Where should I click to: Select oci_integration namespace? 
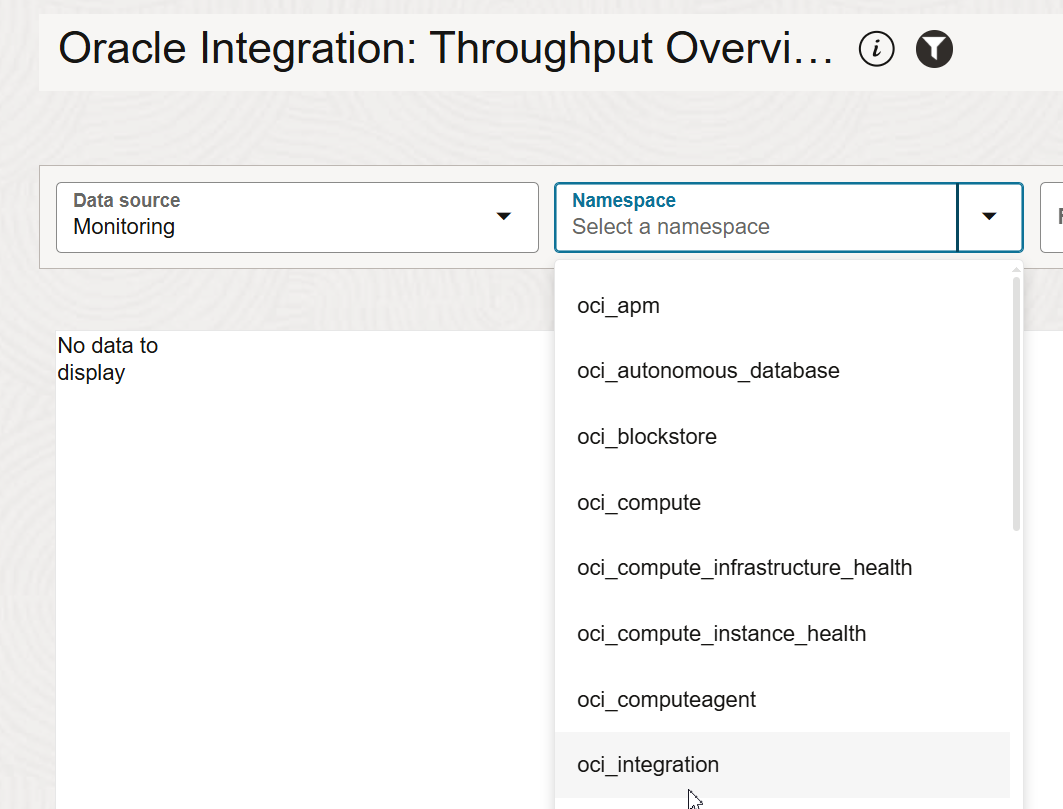782,765
